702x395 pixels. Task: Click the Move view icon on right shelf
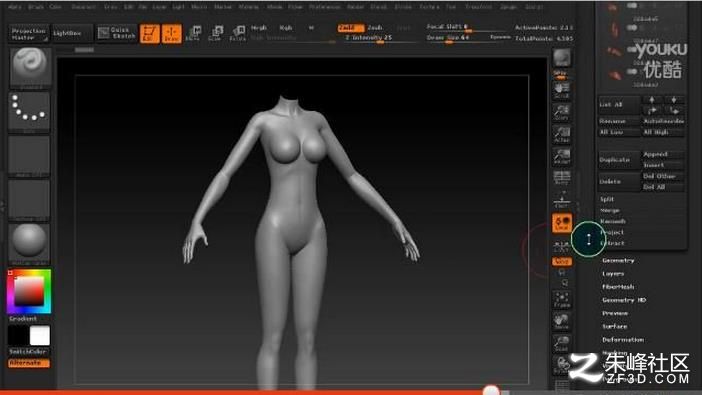(x=561, y=322)
